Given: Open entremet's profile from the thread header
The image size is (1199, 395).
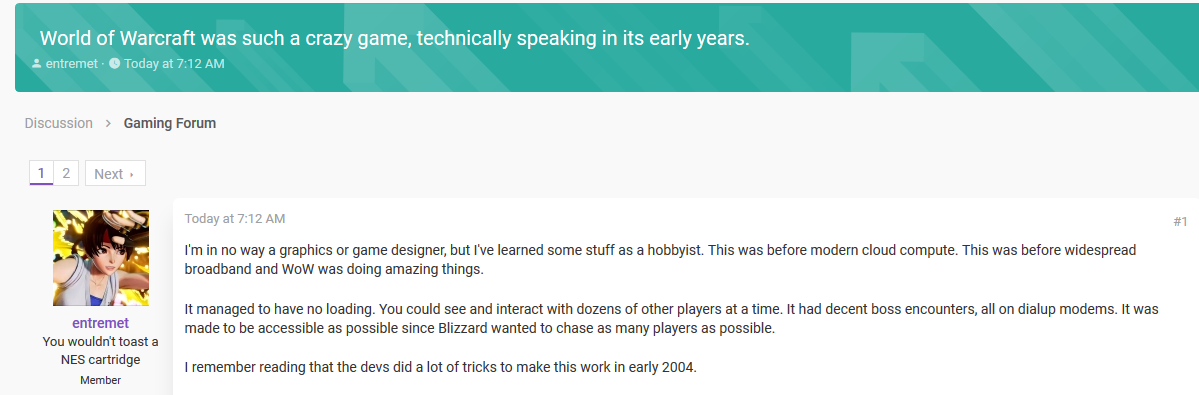Looking at the screenshot, I should (x=71, y=64).
